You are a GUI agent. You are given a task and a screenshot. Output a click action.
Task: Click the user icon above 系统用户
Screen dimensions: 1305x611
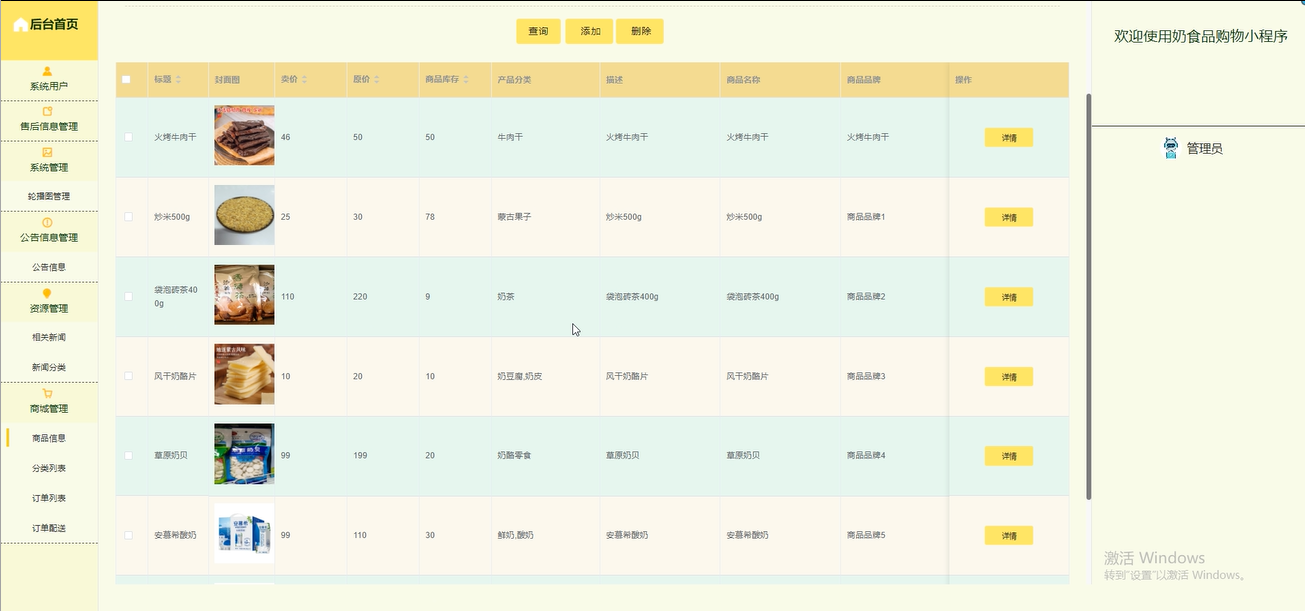[48, 71]
